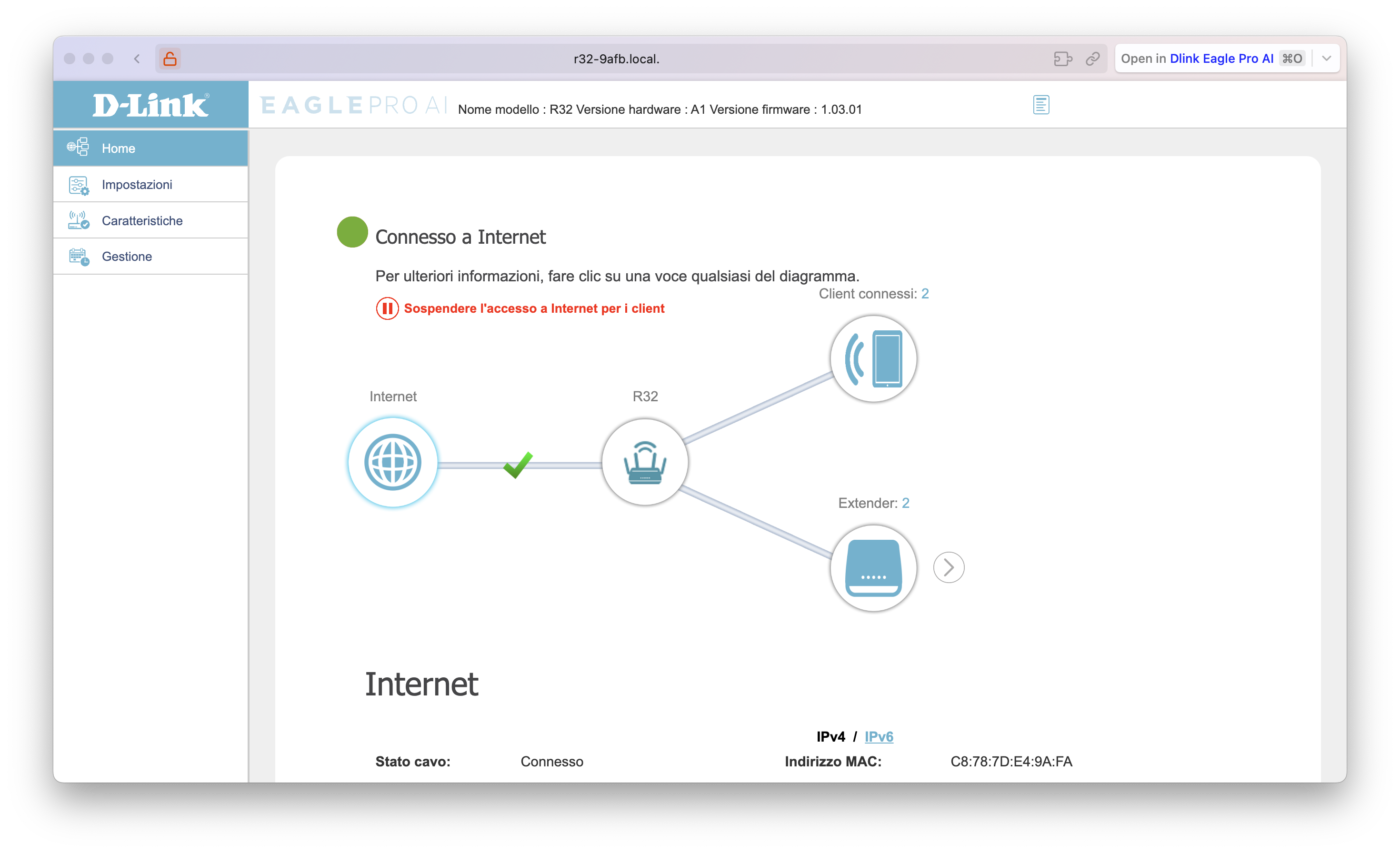Click the unlocked padlock site security icon
The image size is (1400, 853).
pos(170,59)
